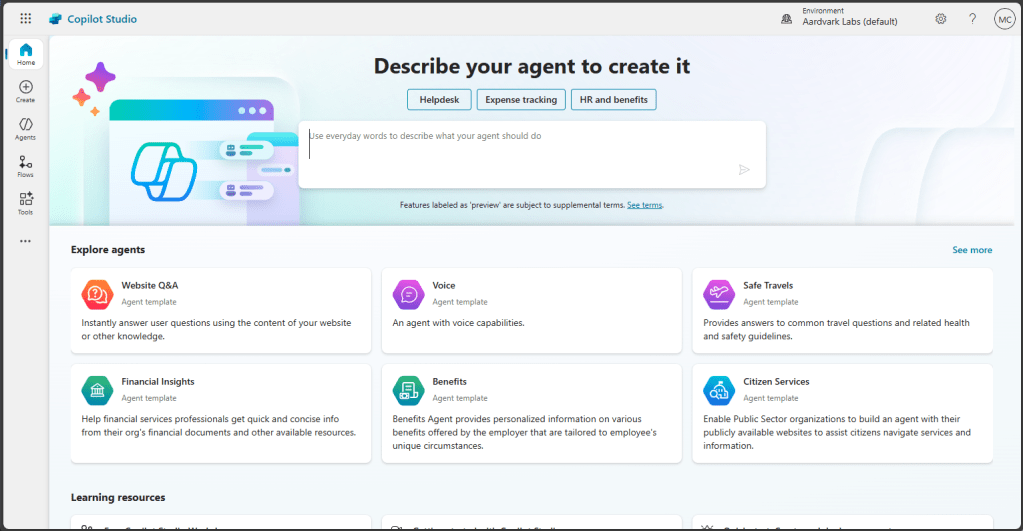
Task: Navigate to Flows in the sidebar
Action: (25, 166)
